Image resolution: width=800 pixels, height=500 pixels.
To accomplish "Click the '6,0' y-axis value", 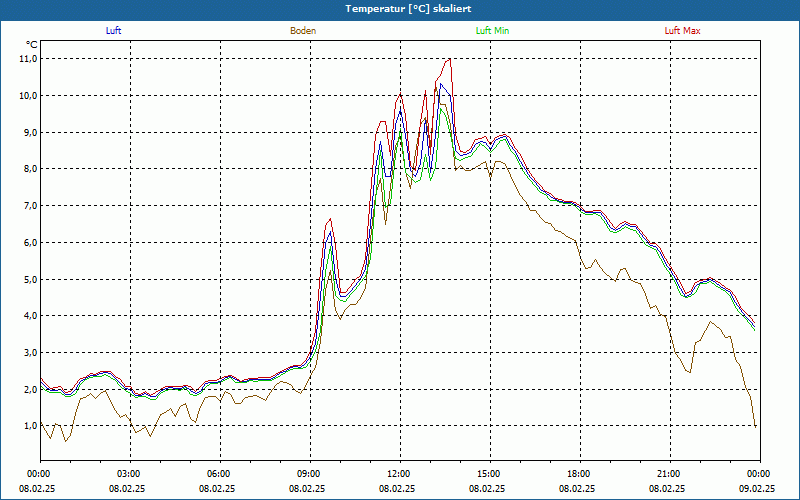I will 31,243.
